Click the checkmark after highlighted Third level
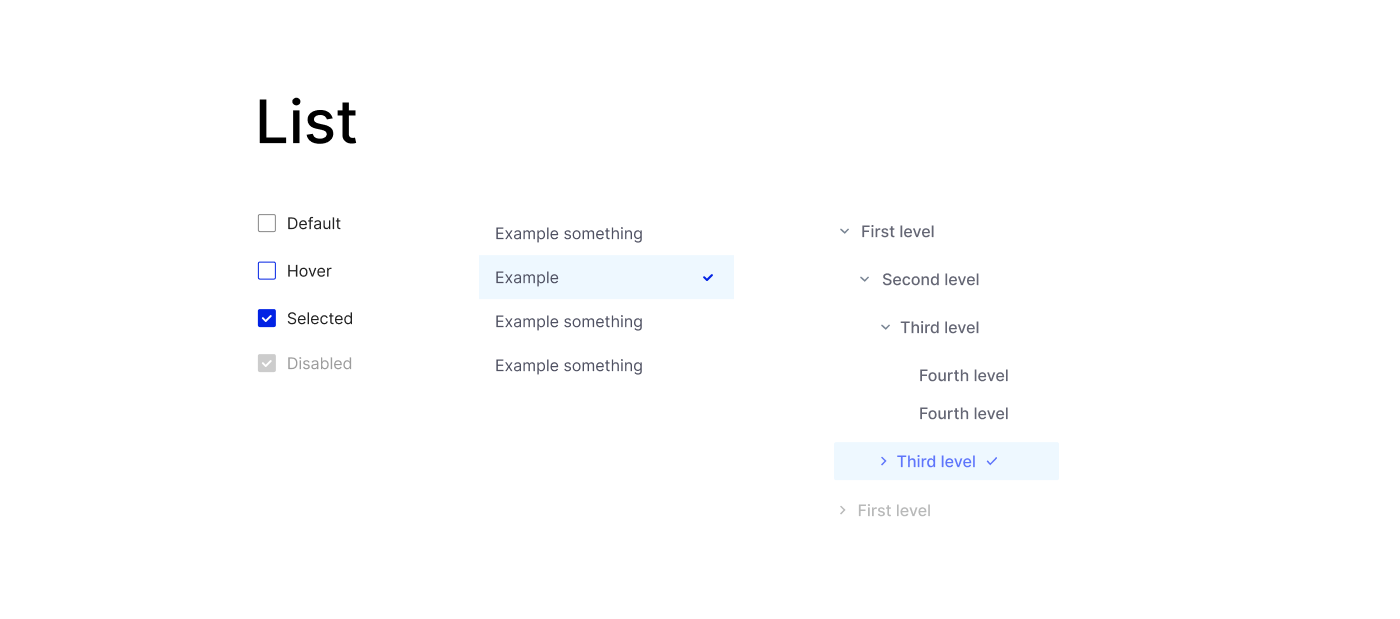This screenshot has width=1400, height=619. (x=992, y=461)
